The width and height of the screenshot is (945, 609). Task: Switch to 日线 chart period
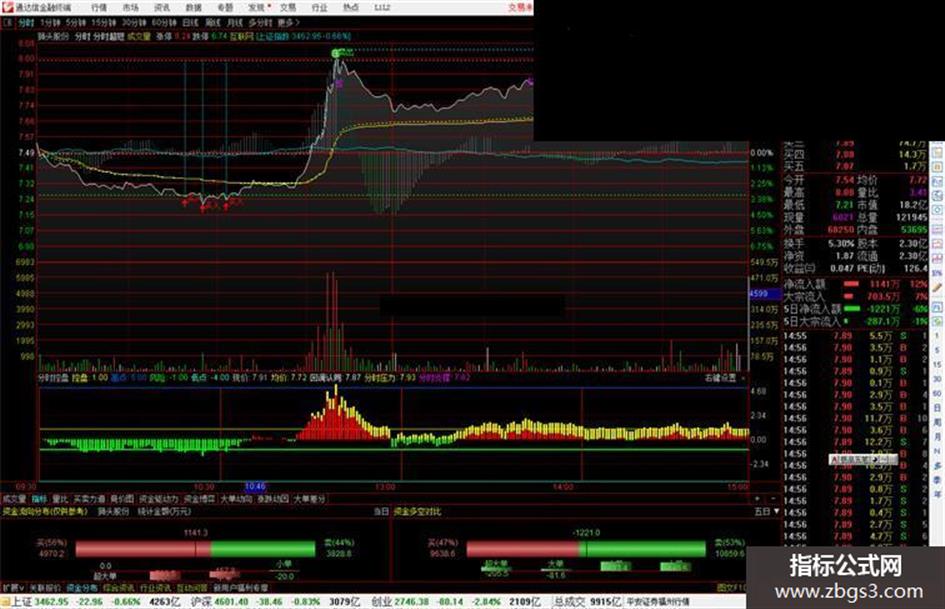(x=190, y=22)
